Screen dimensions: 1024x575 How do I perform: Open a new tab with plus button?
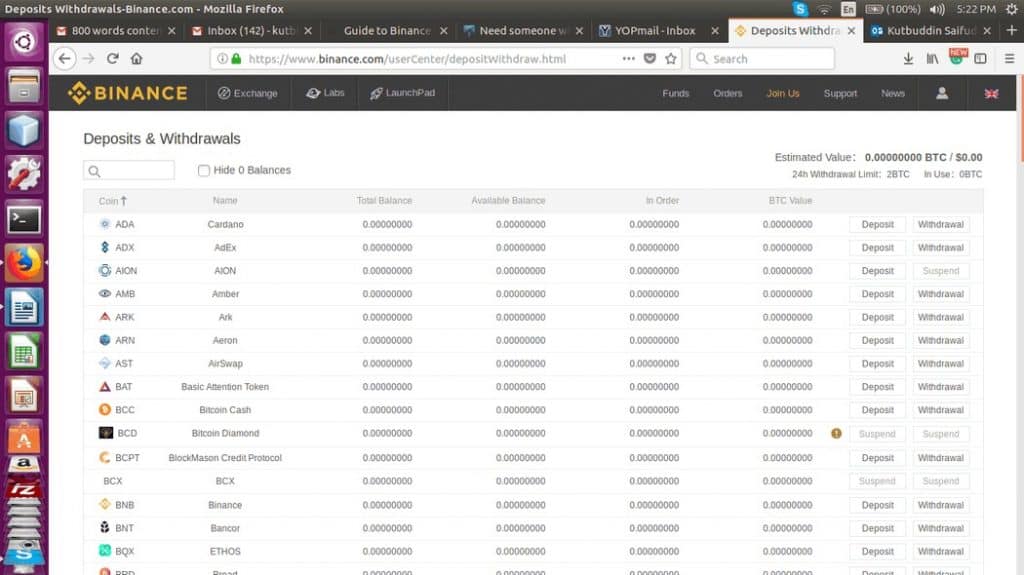(x=1011, y=30)
